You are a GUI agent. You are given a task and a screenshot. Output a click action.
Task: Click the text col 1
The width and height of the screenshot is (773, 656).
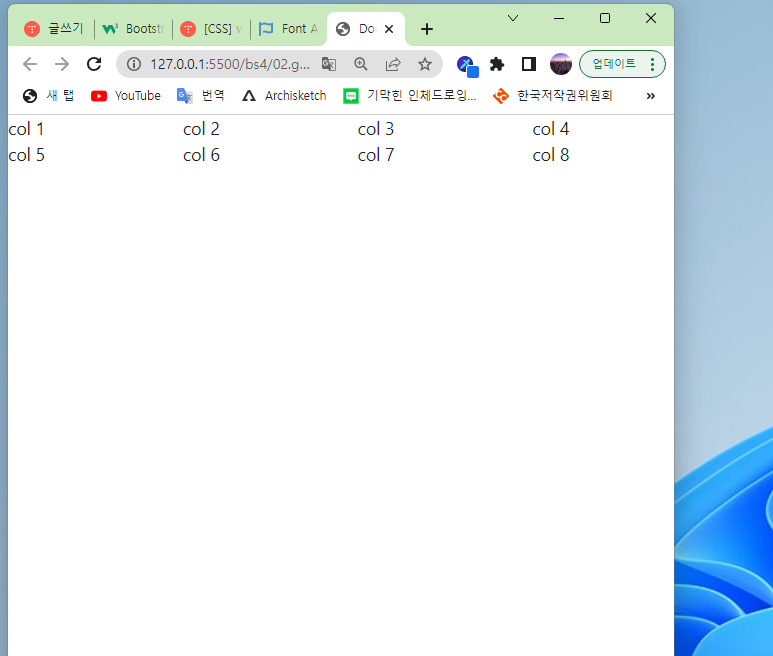point(26,129)
